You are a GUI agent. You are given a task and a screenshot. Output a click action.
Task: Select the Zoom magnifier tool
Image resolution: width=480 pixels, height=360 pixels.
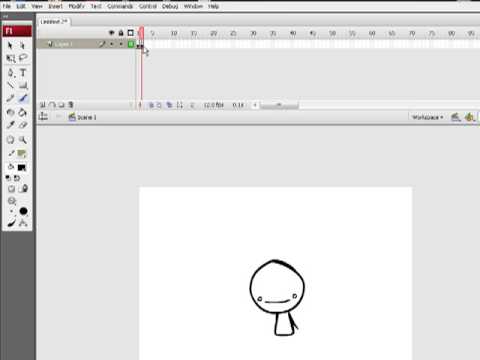pos(23,140)
